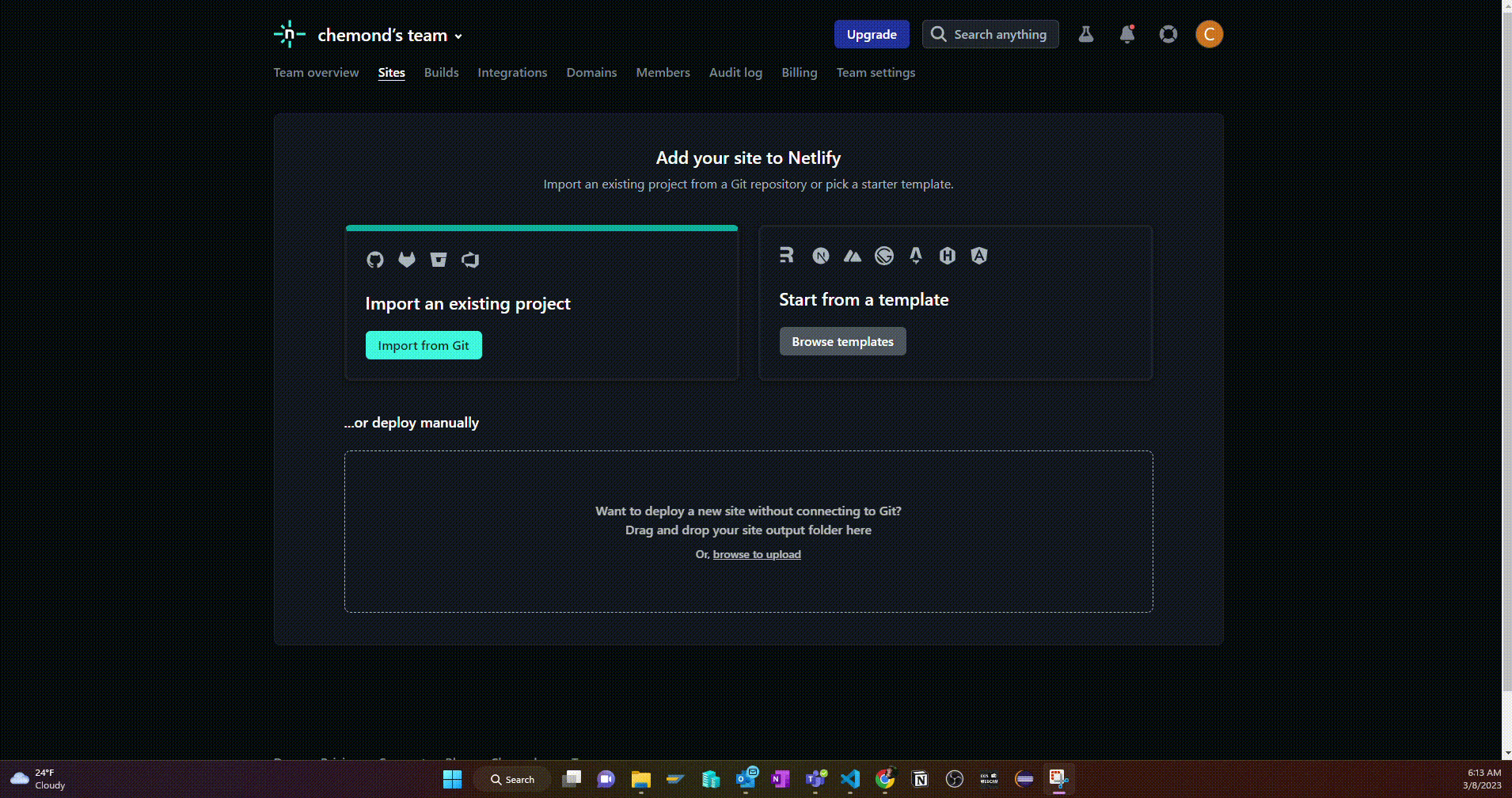Launch Visual Studio Code from taskbar

click(850, 779)
